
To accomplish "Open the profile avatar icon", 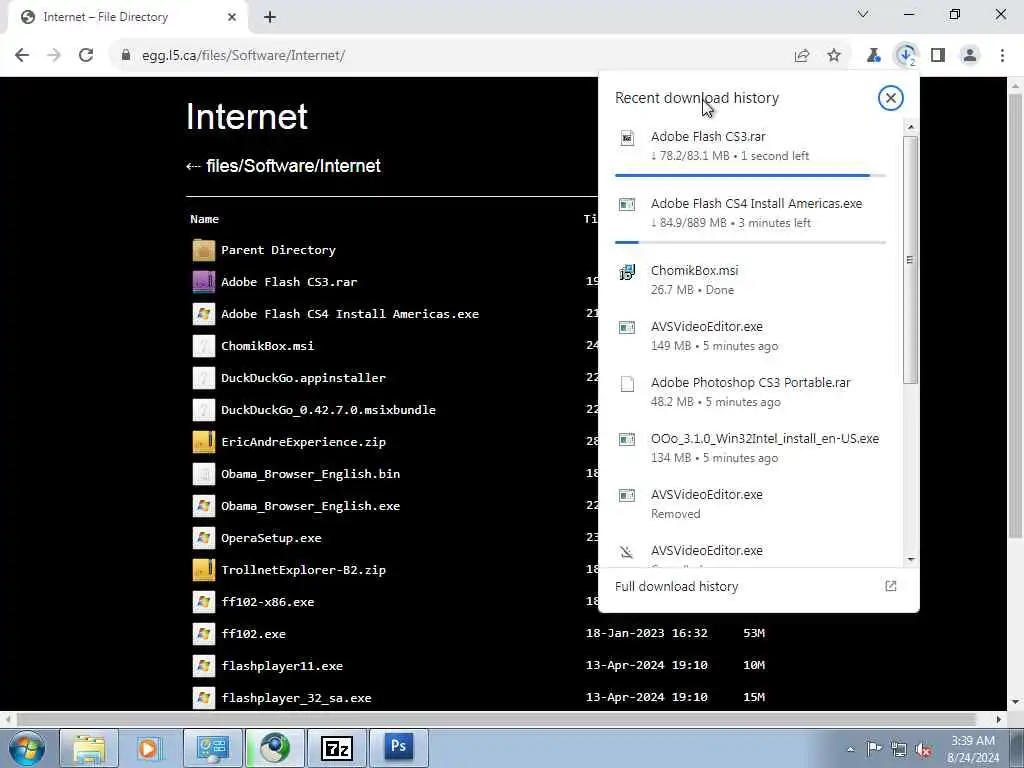I will coord(970,56).
